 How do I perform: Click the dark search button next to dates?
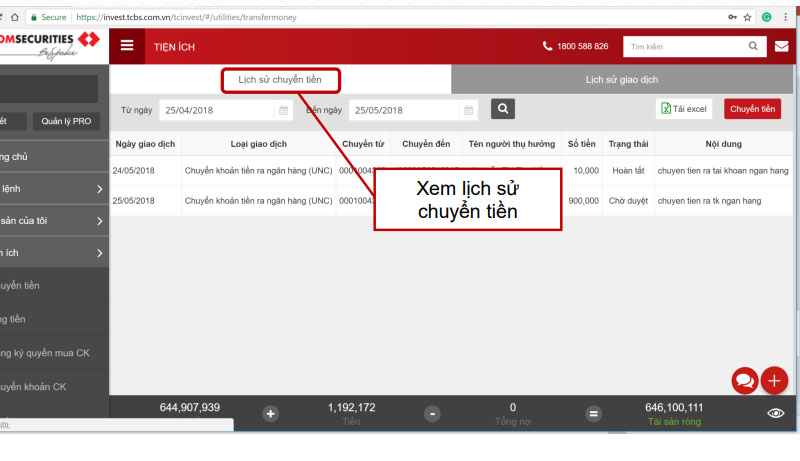point(503,109)
